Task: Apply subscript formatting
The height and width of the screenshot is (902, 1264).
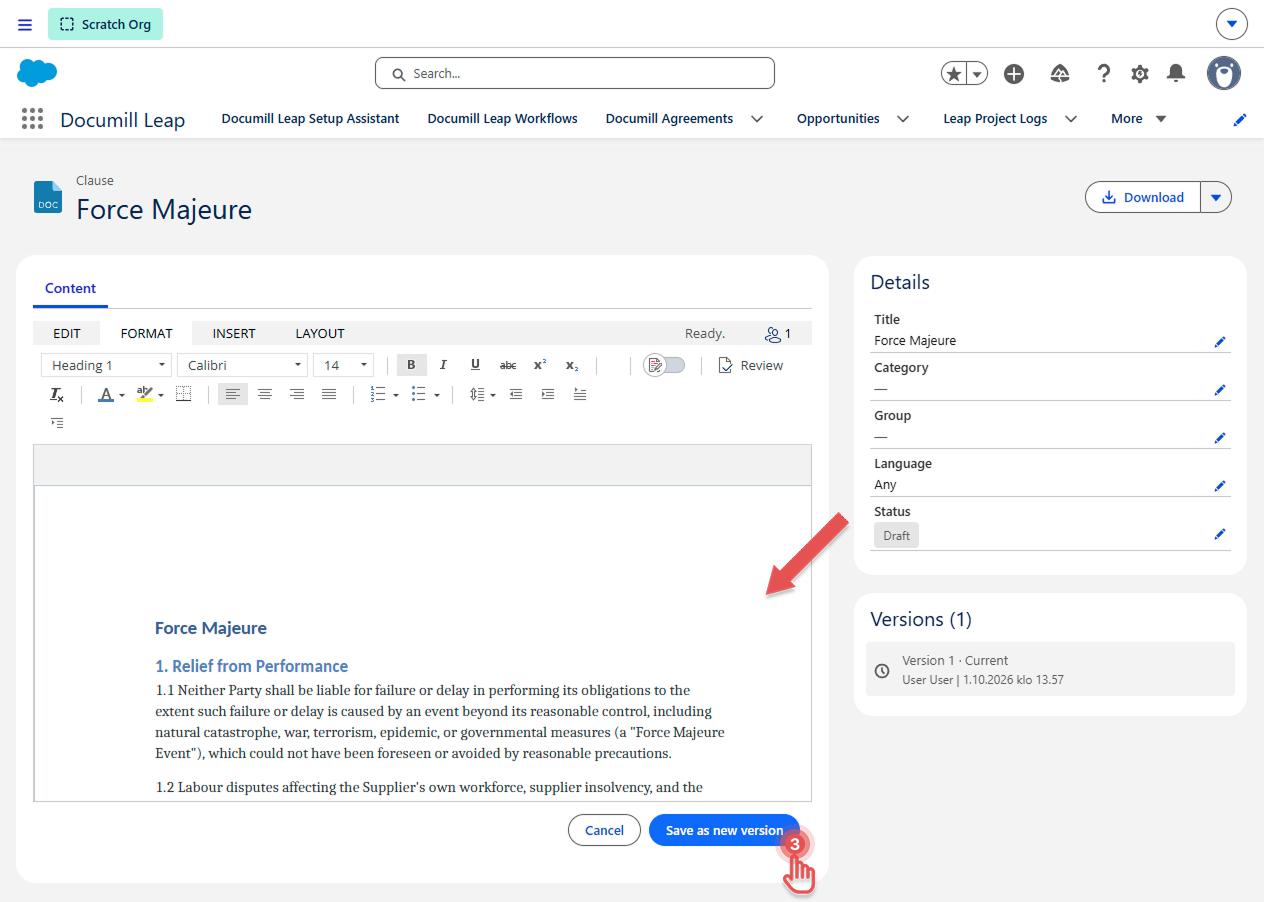Action: (x=572, y=365)
